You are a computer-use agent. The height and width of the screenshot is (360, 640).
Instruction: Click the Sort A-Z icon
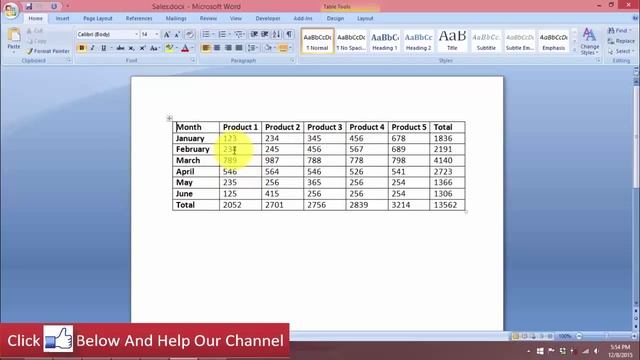tap(277, 34)
